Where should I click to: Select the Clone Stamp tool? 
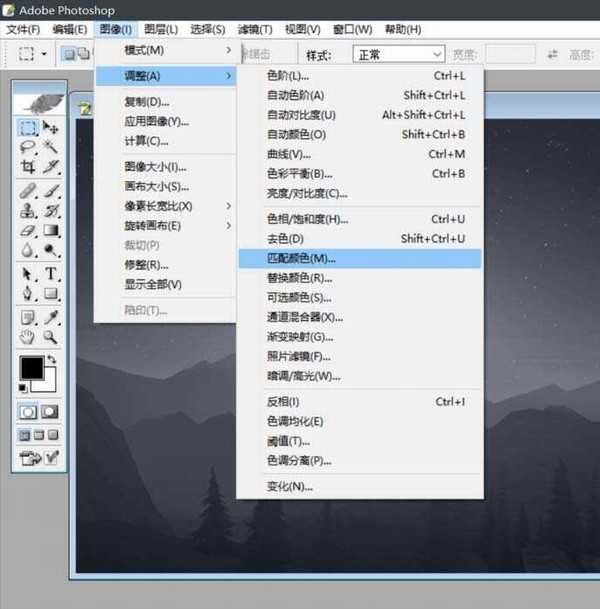28,211
